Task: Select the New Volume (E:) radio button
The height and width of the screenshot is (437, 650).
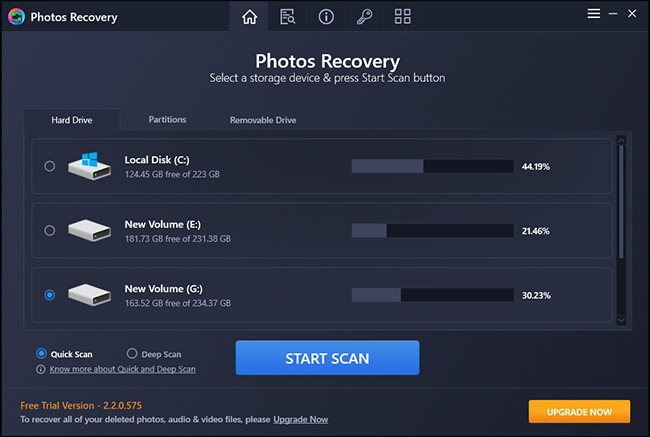Action: pos(50,231)
